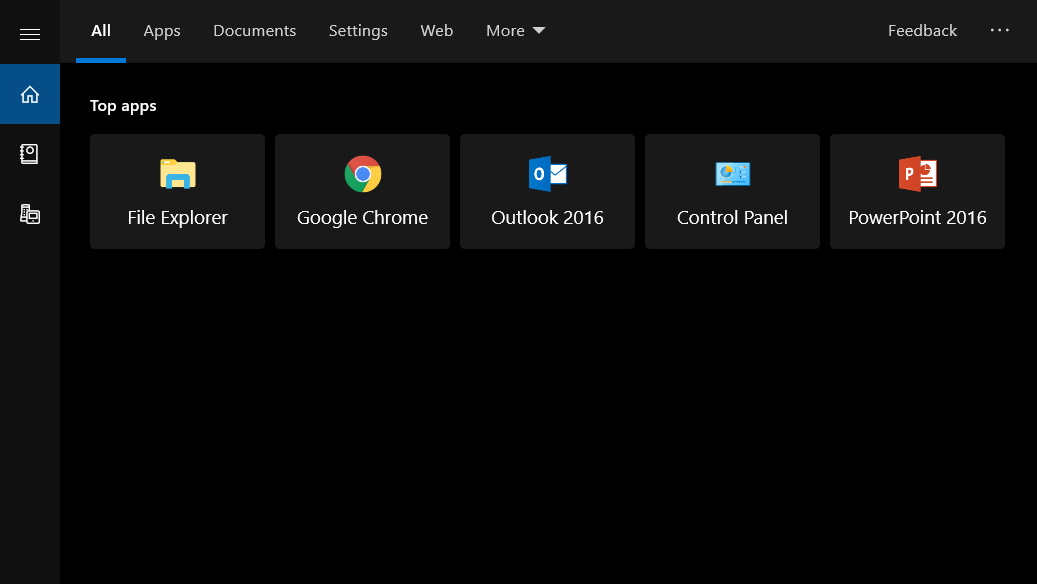
Task: Open the Control Panel tile
Action: [x=732, y=192]
